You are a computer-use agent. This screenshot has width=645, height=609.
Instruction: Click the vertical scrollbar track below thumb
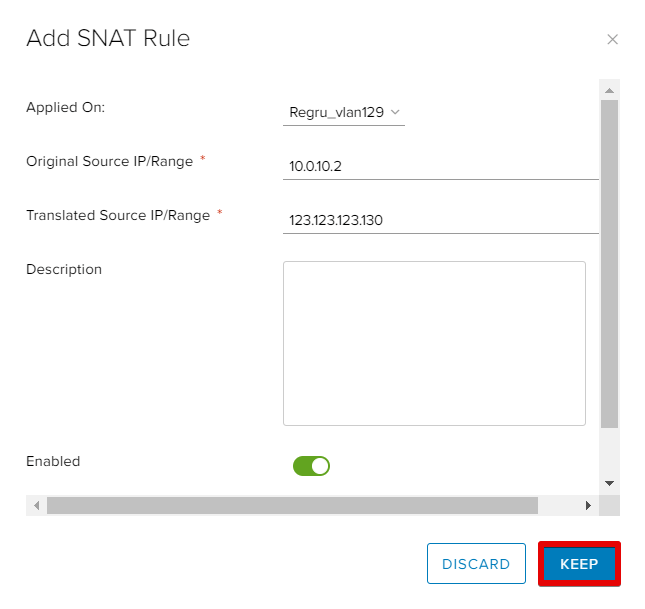point(610,452)
